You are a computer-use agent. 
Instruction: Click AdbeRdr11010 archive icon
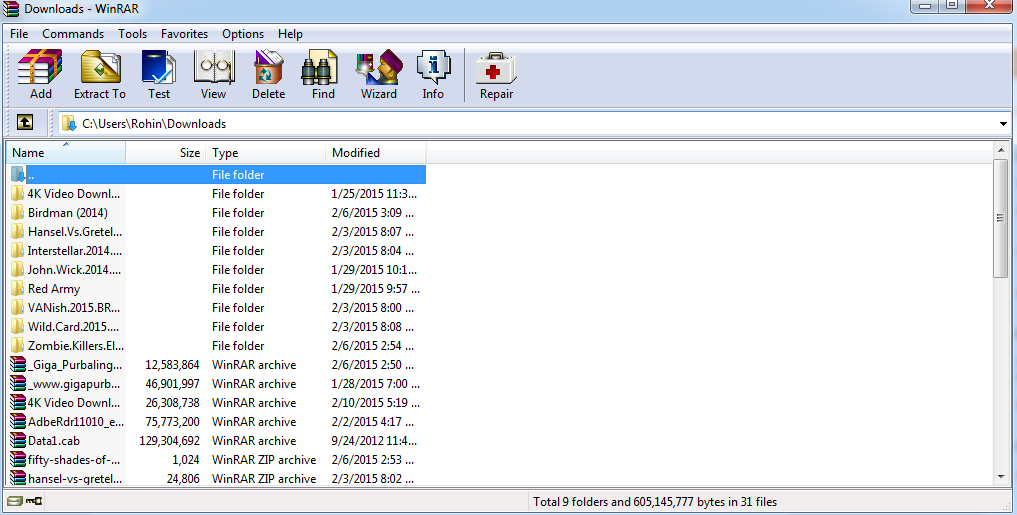coord(18,422)
